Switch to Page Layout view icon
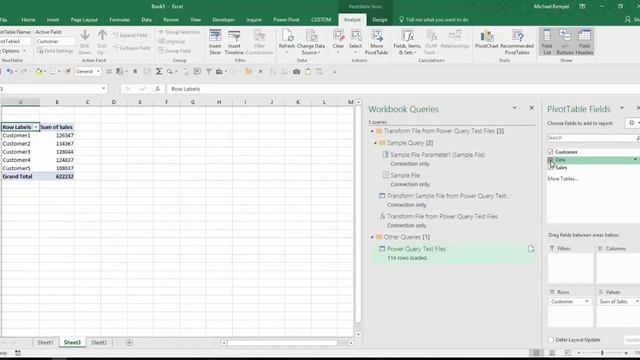Screen dimensions: 640x360 pyautogui.click(x=552, y=353)
